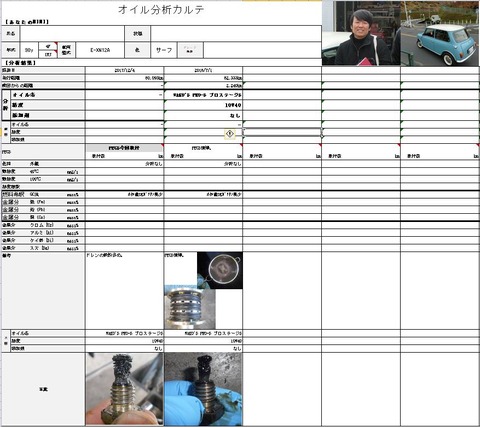Select the ribbed magnet plug photo in notes

pyautogui.click(x=190, y=308)
